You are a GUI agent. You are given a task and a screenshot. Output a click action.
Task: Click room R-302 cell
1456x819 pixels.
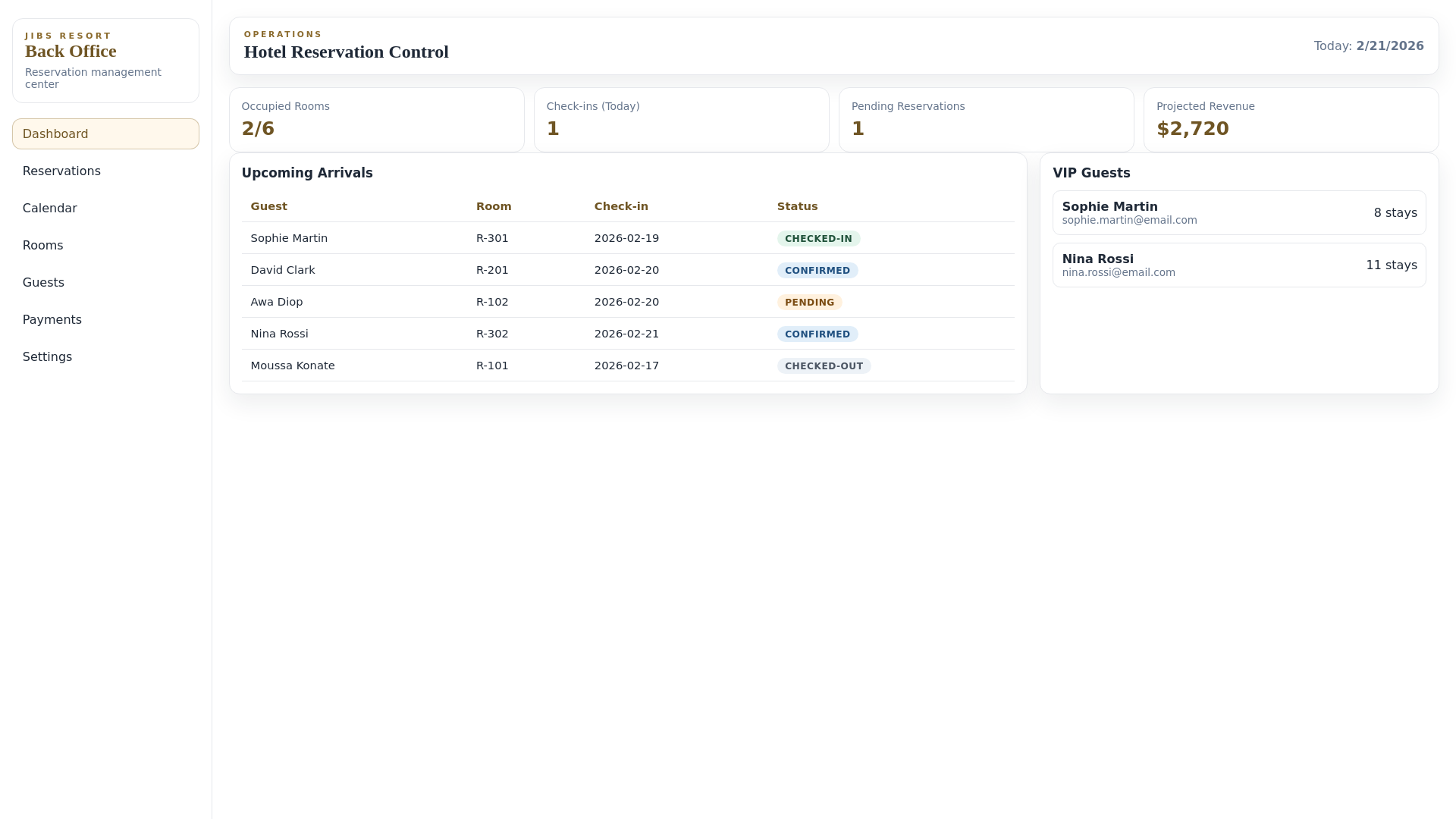click(492, 334)
